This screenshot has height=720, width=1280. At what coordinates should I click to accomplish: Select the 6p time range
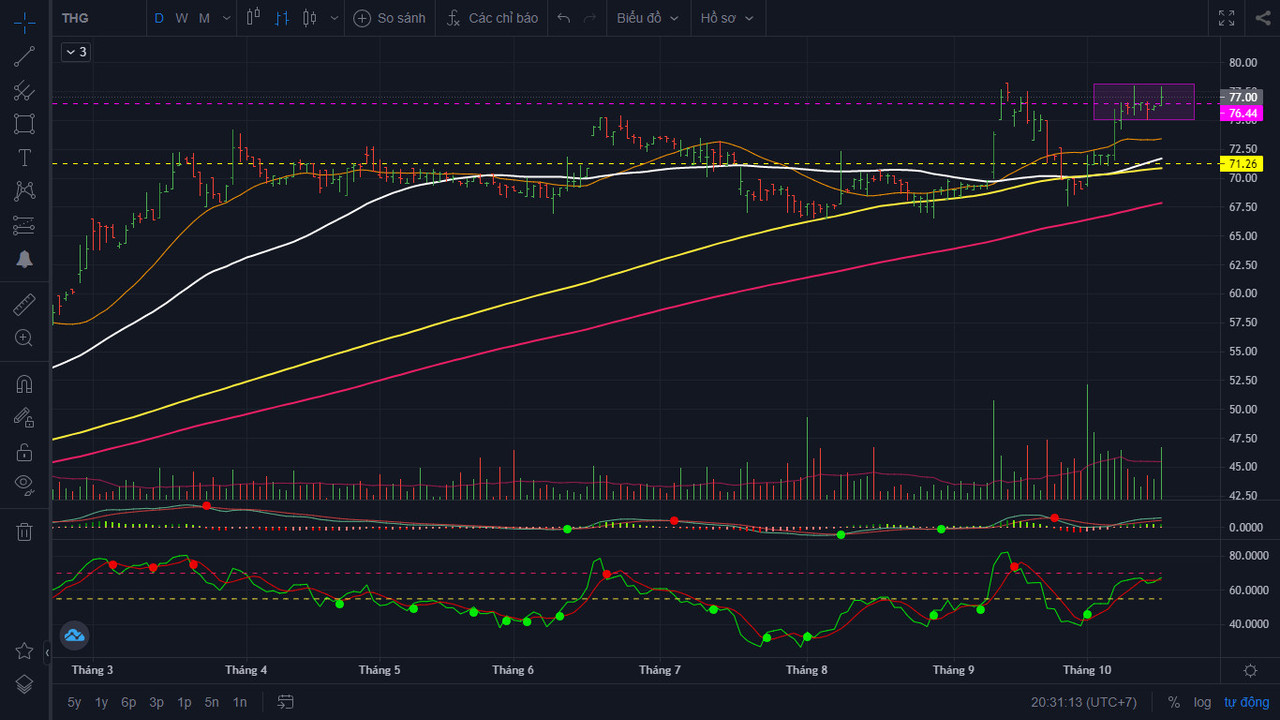(x=129, y=702)
